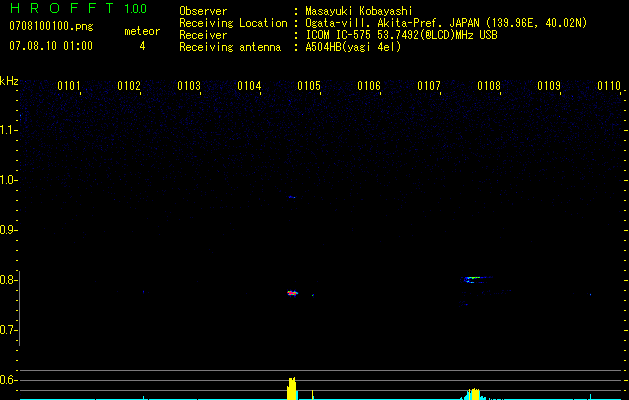Inspect the thin yellow spike right of 0105
Screen dimensions: 629x400
[312, 395]
